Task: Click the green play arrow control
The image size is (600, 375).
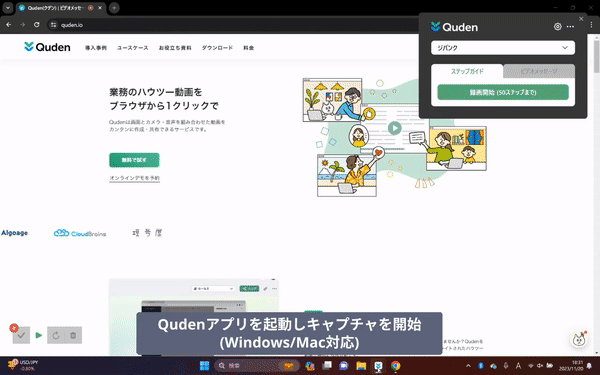Action: pos(39,335)
